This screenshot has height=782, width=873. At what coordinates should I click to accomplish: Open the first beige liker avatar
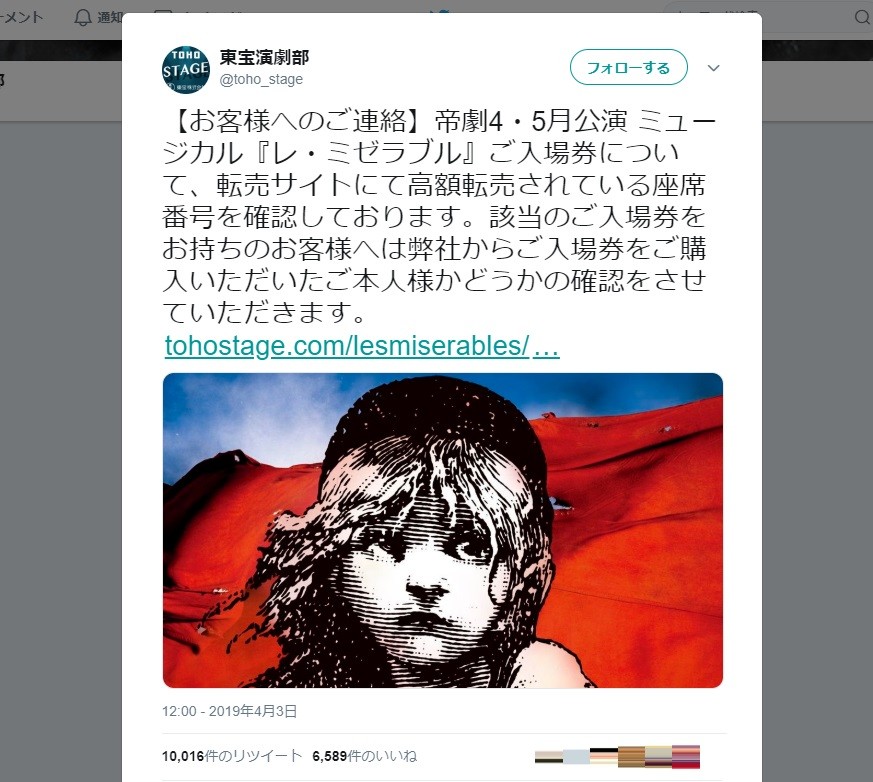pos(548,757)
